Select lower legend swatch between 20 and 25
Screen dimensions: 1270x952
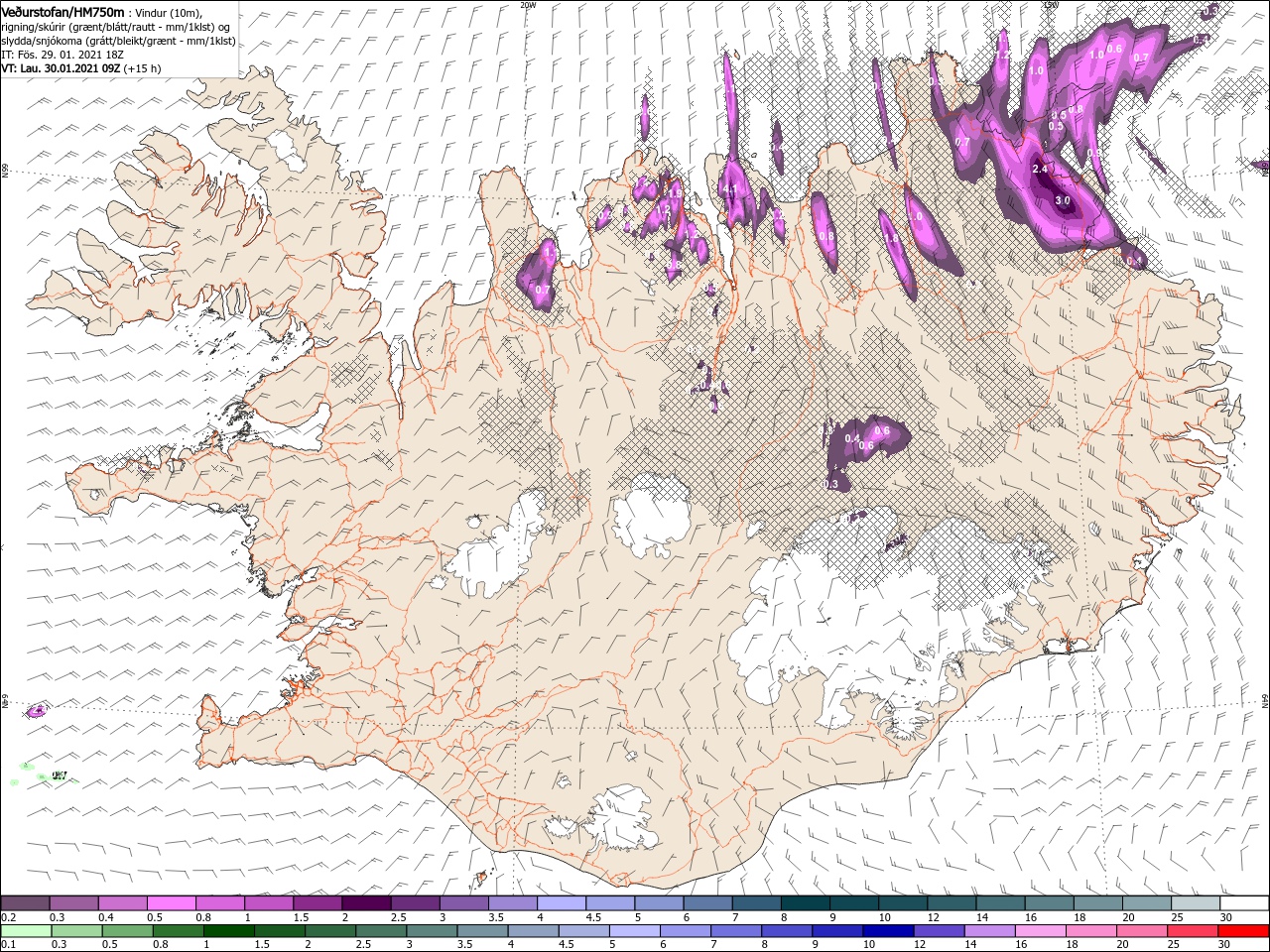click(1143, 930)
